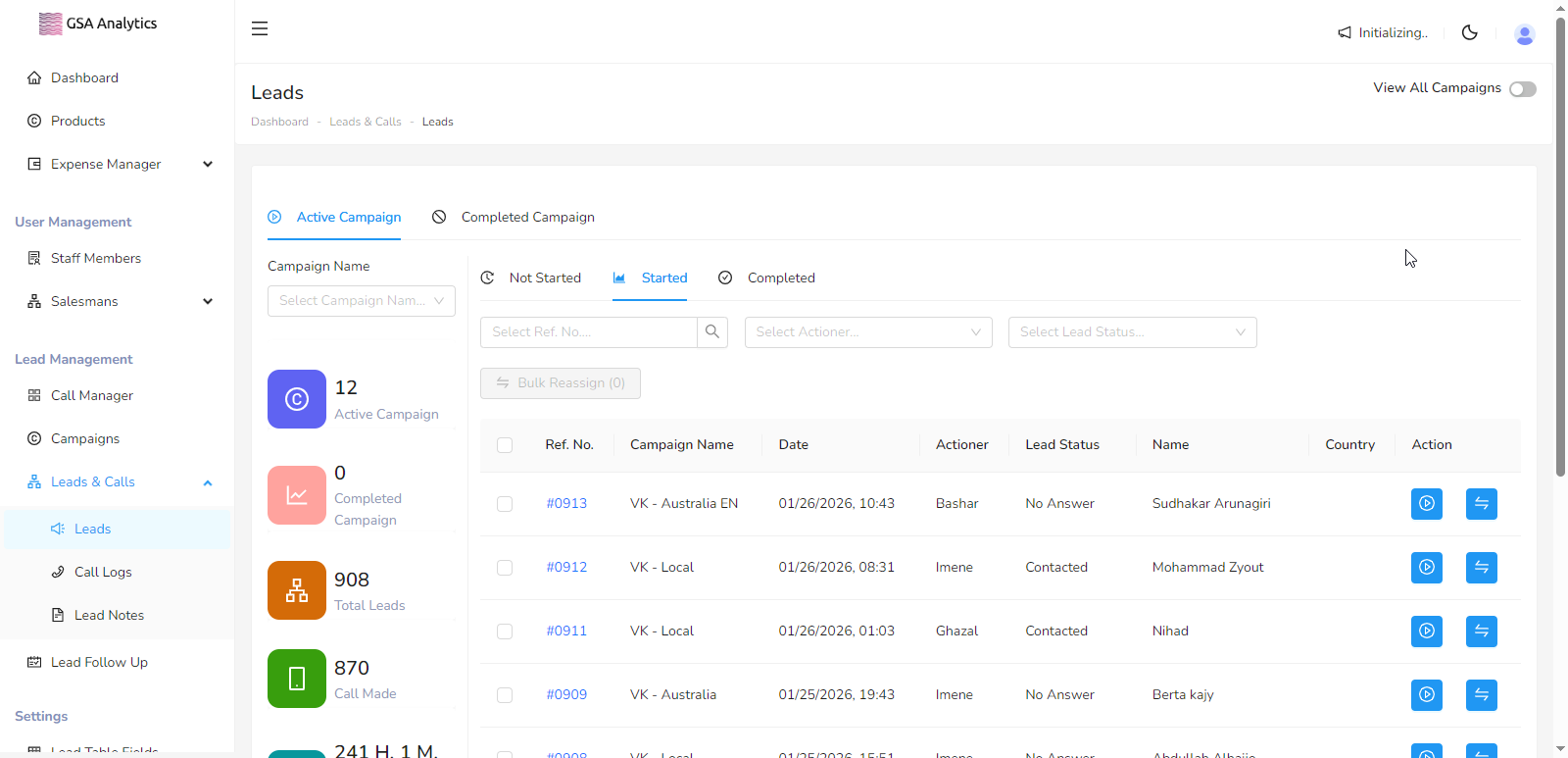Open Lead Notes in the sidebar

[x=109, y=615]
